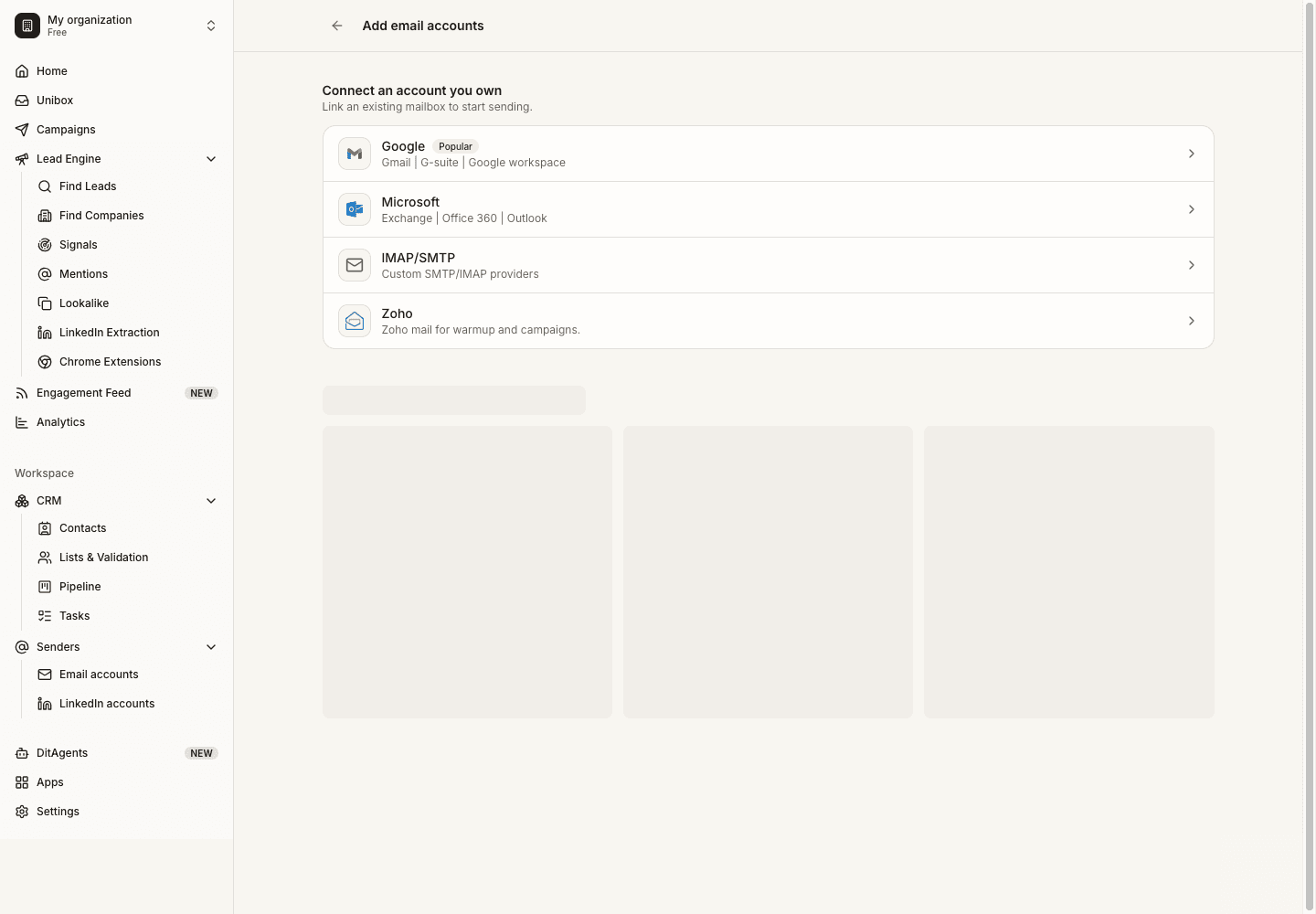
Task: Click the NEW badge beside Engagement Feed
Action: pyautogui.click(x=201, y=393)
